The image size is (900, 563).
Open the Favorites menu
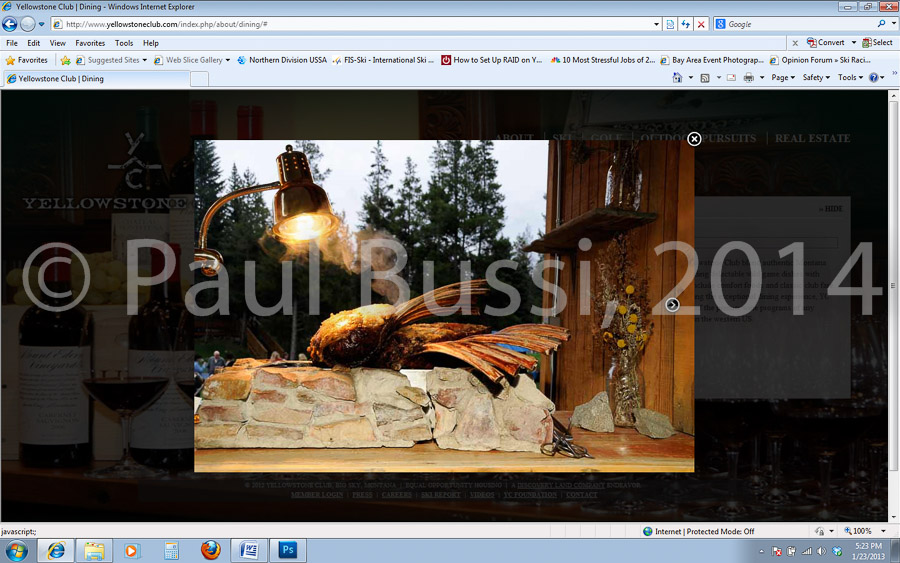point(90,43)
